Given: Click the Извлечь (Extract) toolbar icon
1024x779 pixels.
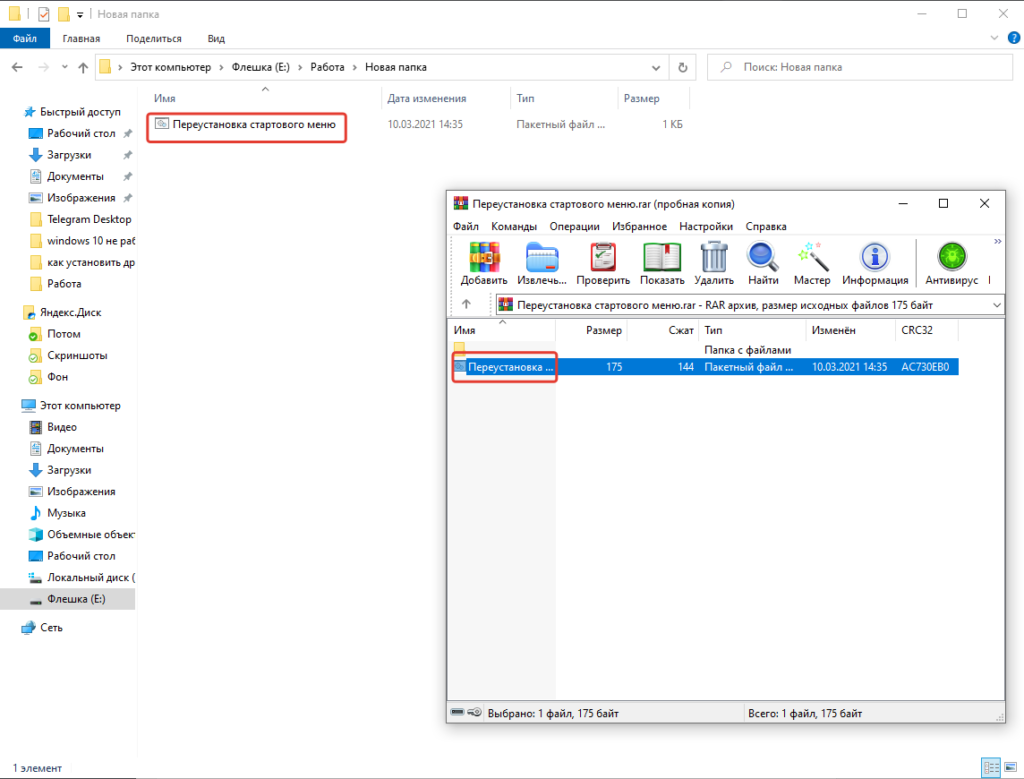Looking at the screenshot, I should coord(542,262).
